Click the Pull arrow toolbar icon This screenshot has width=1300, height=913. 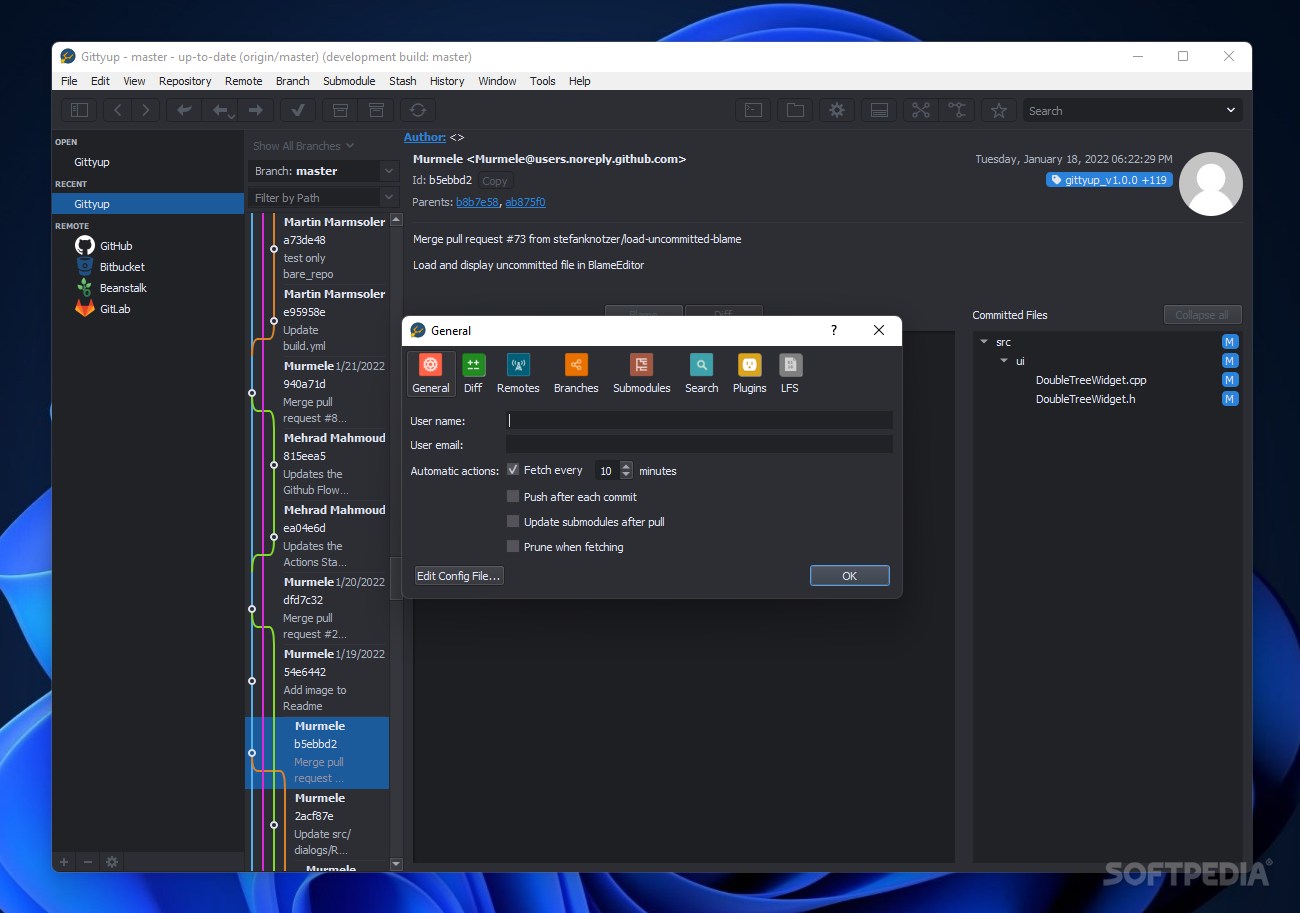(221, 110)
